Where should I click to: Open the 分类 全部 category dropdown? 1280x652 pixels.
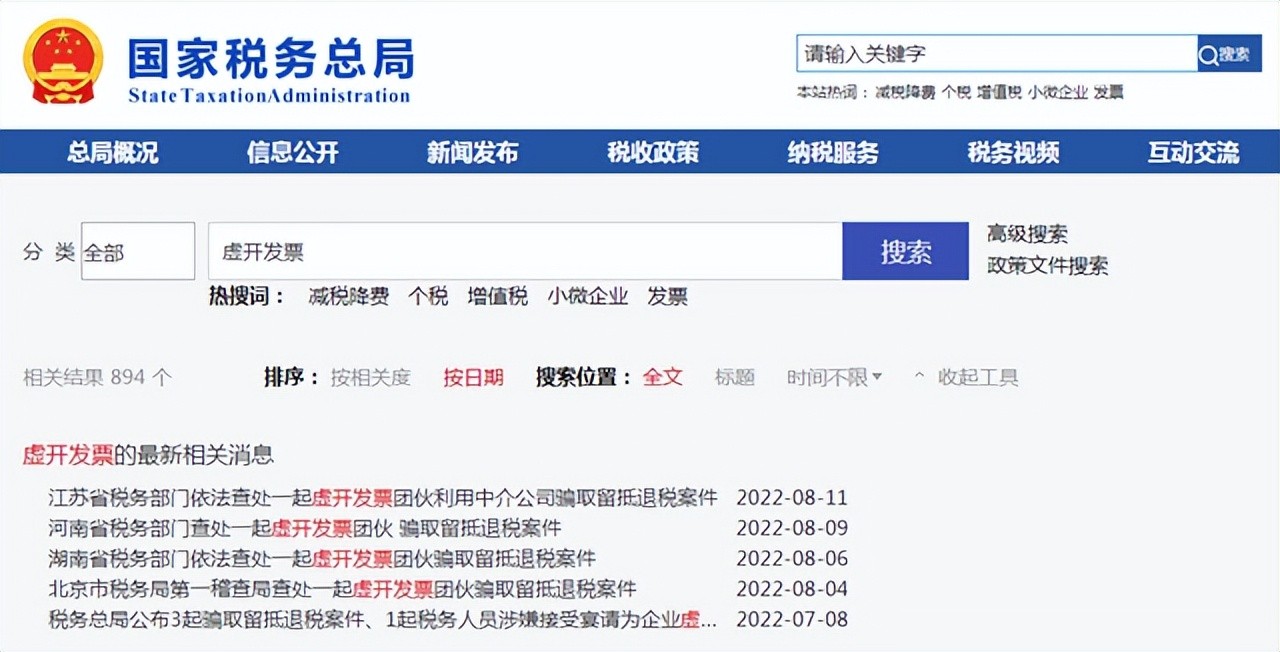coord(137,251)
